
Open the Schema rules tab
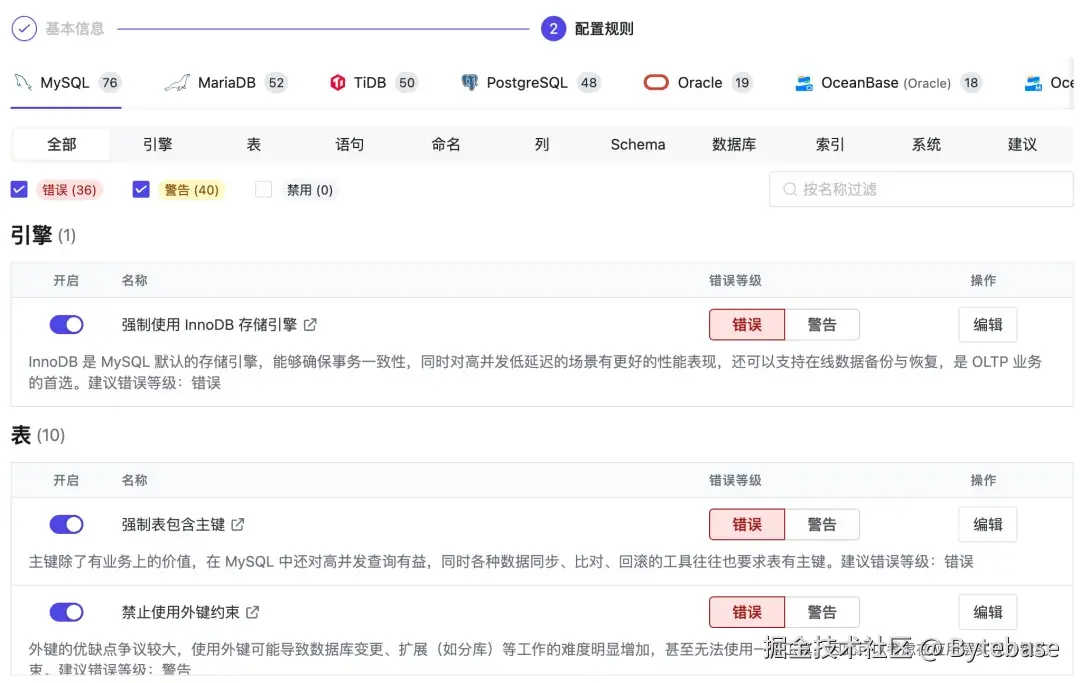(x=637, y=144)
